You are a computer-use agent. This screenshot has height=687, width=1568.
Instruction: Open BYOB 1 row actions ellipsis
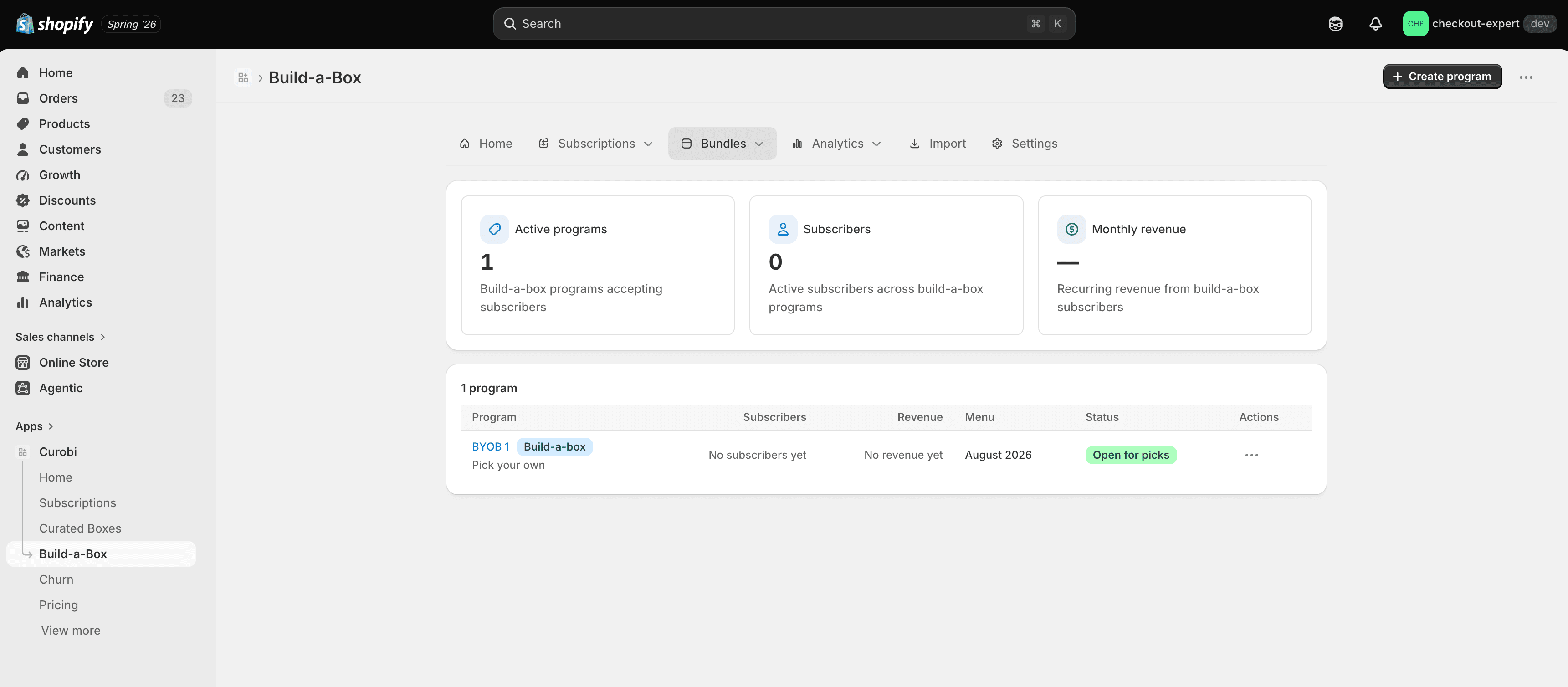tap(1251, 455)
